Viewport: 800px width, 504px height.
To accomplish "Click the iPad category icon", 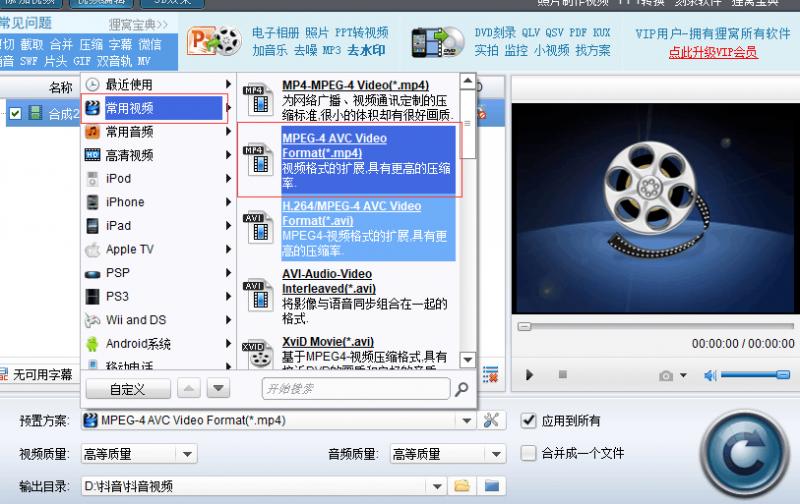I will tap(92, 225).
